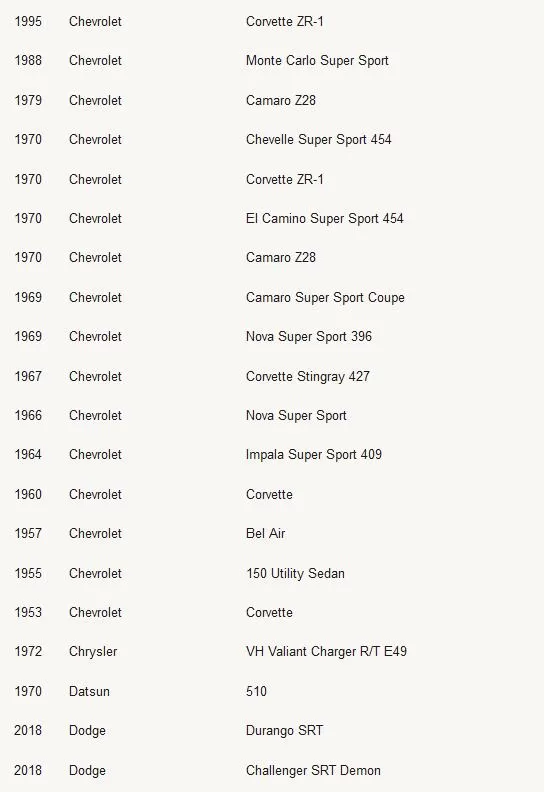
Task: Click Challenger SRT Demon model
Action: coord(313,770)
